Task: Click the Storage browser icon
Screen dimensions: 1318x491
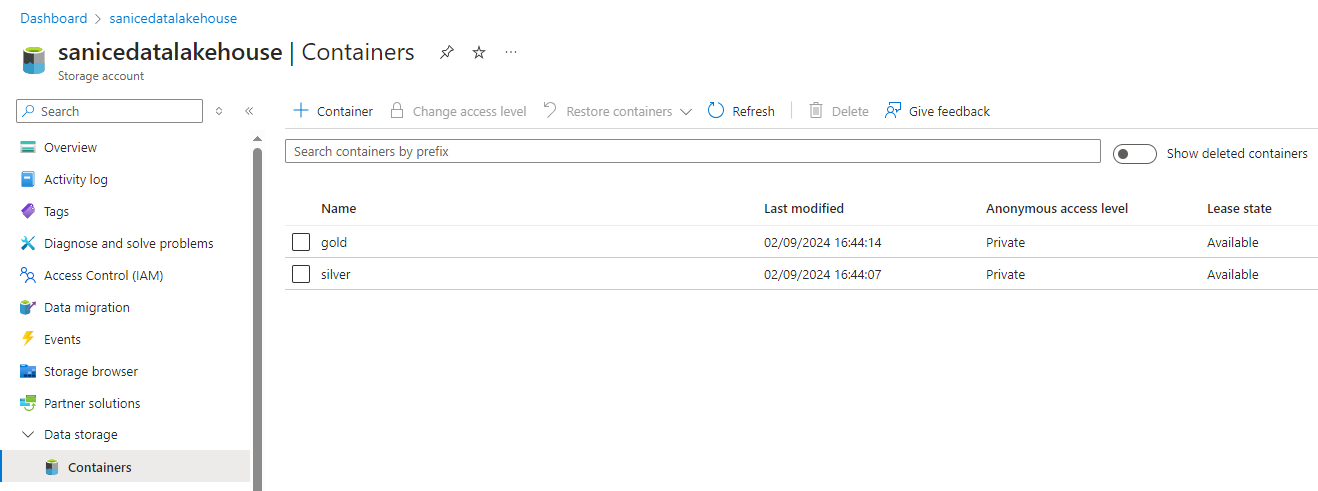Action: pyautogui.click(x=28, y=372)
